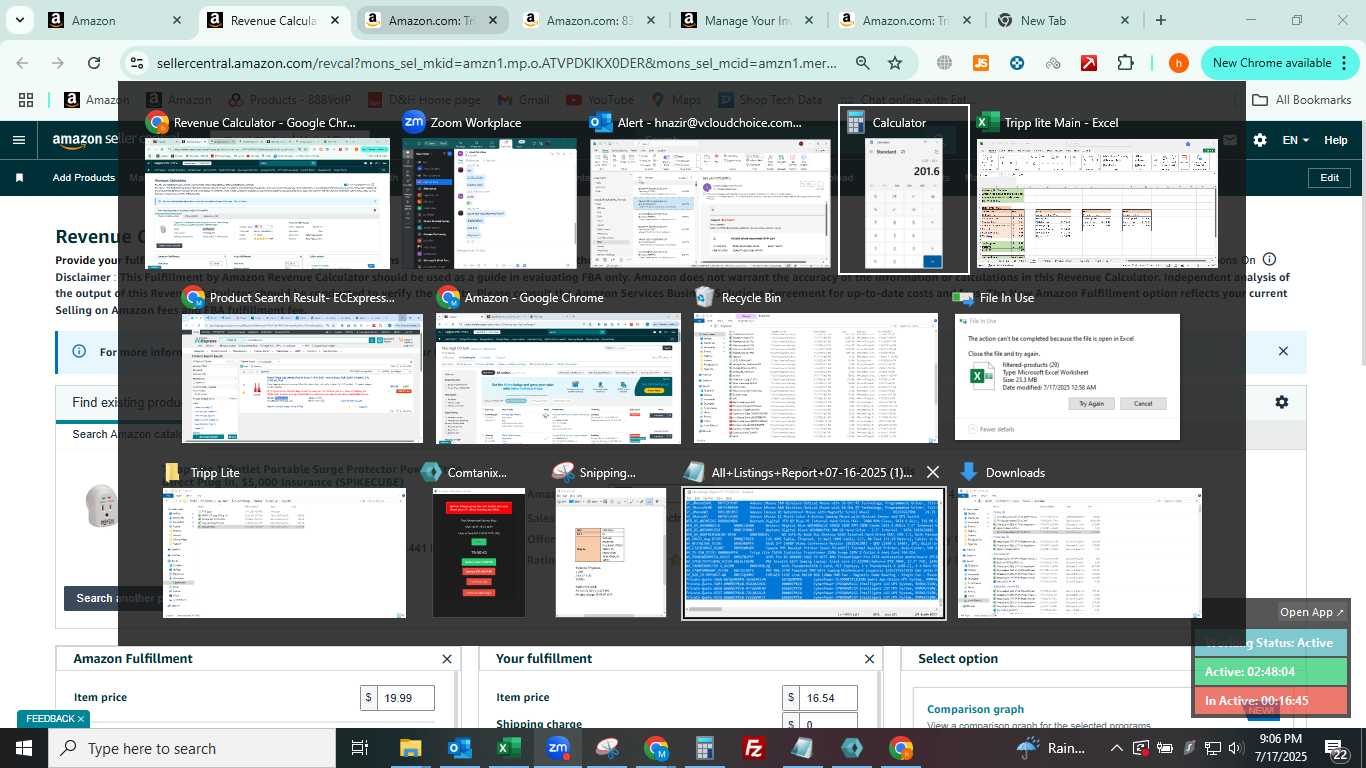The image size is (1366, 768).
Task: Show hidden system tray icons
Action: click(x=1116, y=748)
